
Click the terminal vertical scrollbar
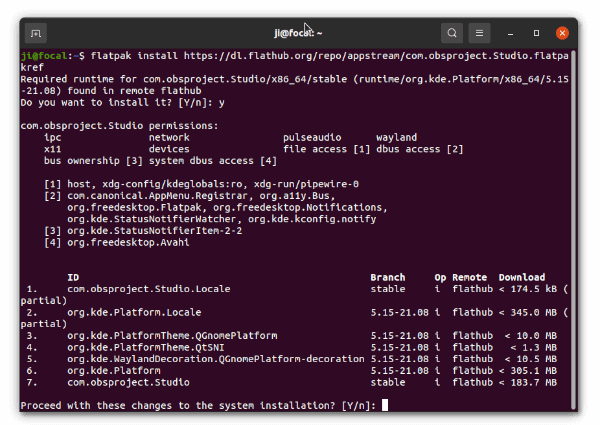click(x=573, y=230)
